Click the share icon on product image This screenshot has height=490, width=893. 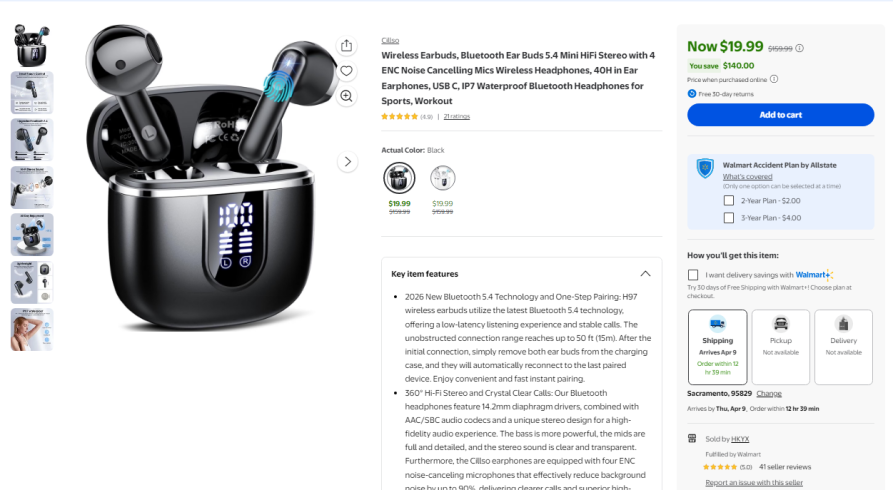346,46
